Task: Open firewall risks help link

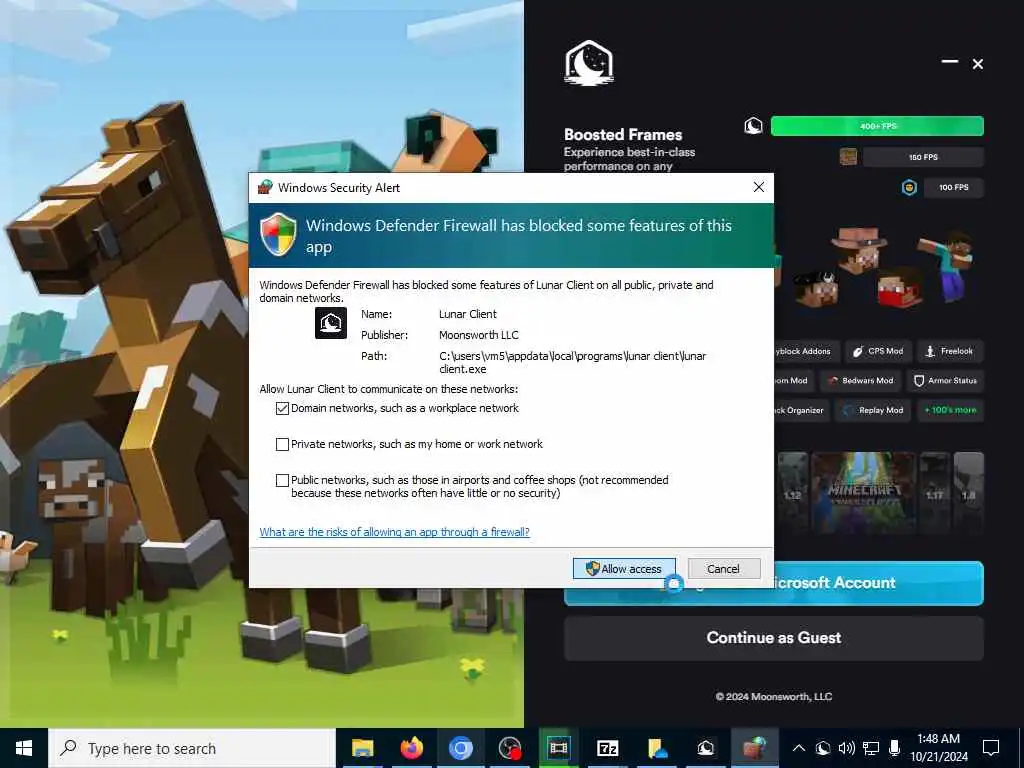Action: coord(394,532)
